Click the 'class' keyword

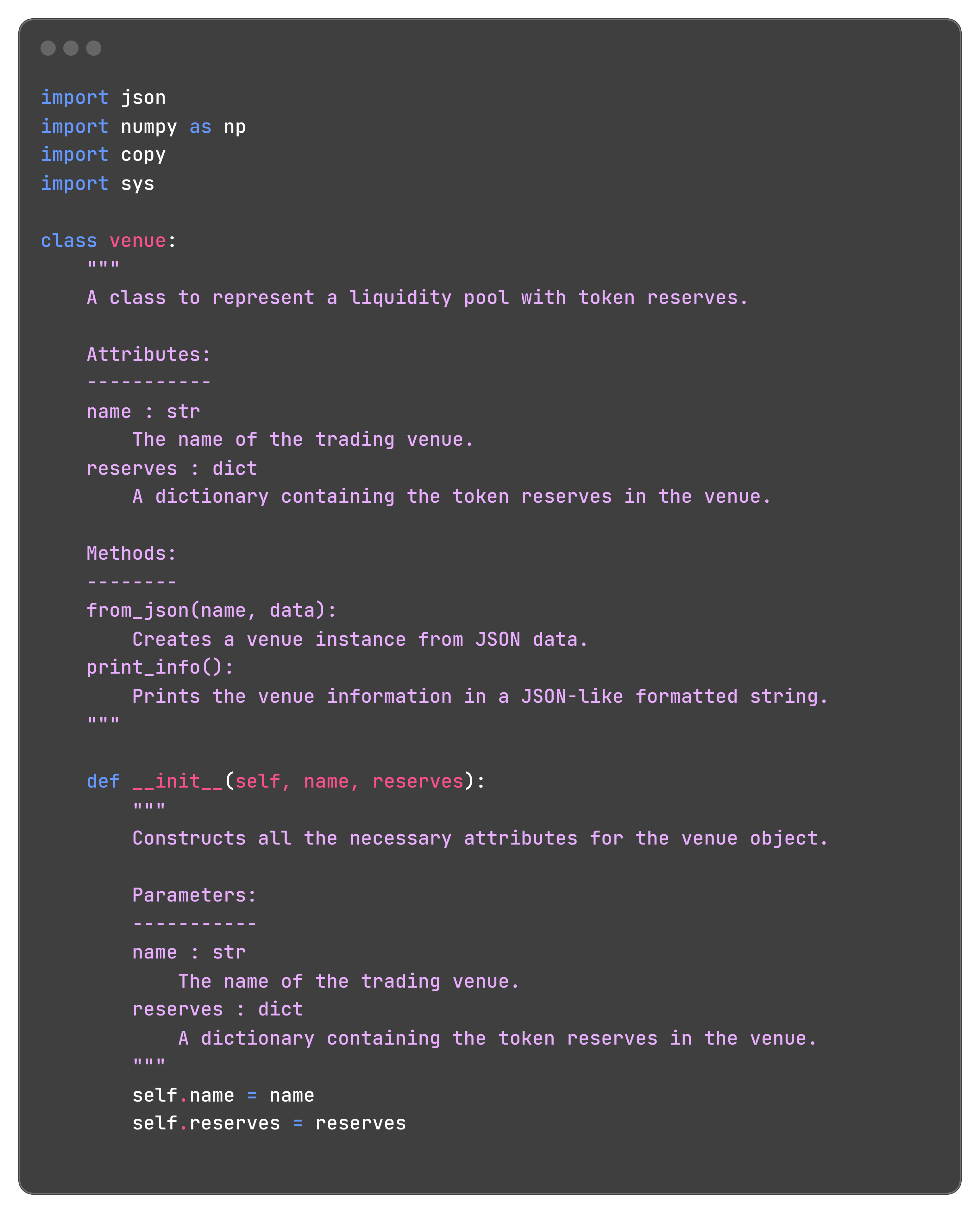[69, 241]
